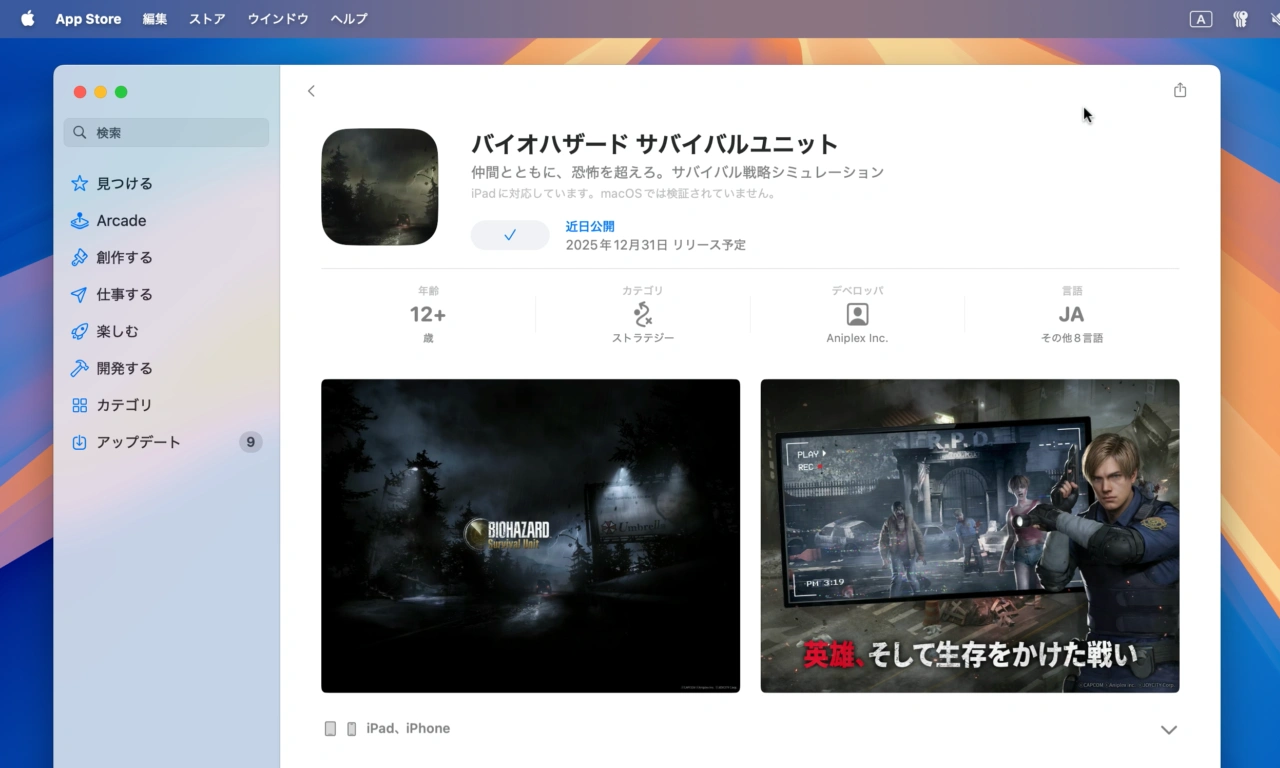1280x768 pixels.
Task: Open the ストア menu
Action: click(207, 19)
